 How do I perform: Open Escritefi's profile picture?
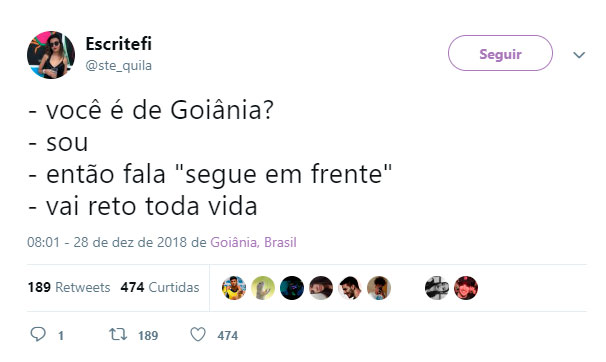coord(51,55)
